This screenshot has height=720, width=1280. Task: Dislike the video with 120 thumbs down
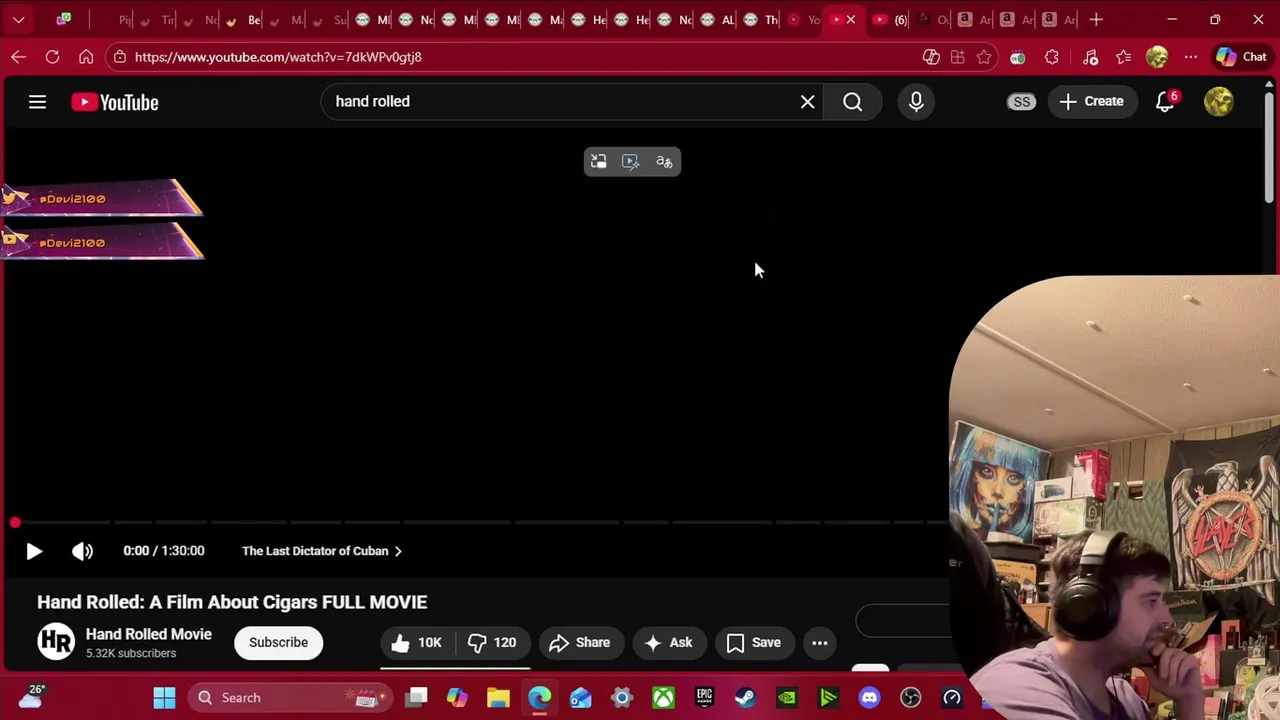click(x=492, y=643)
